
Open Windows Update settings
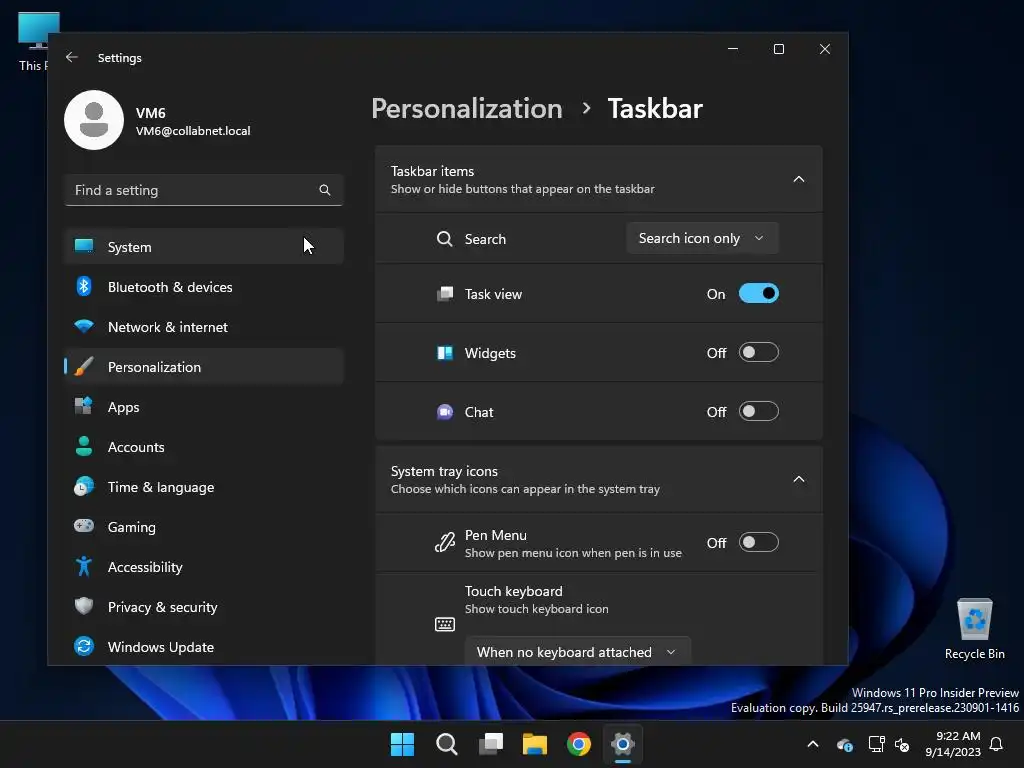click(204, 647)
